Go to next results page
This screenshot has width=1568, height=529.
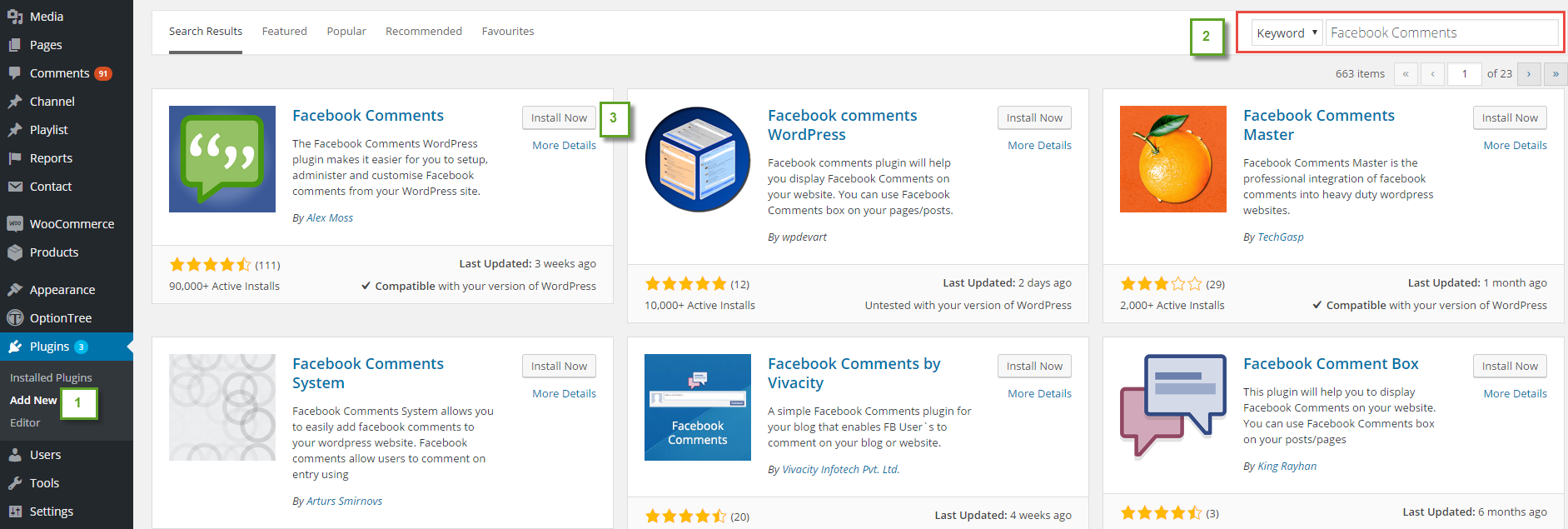point(1529,74)
